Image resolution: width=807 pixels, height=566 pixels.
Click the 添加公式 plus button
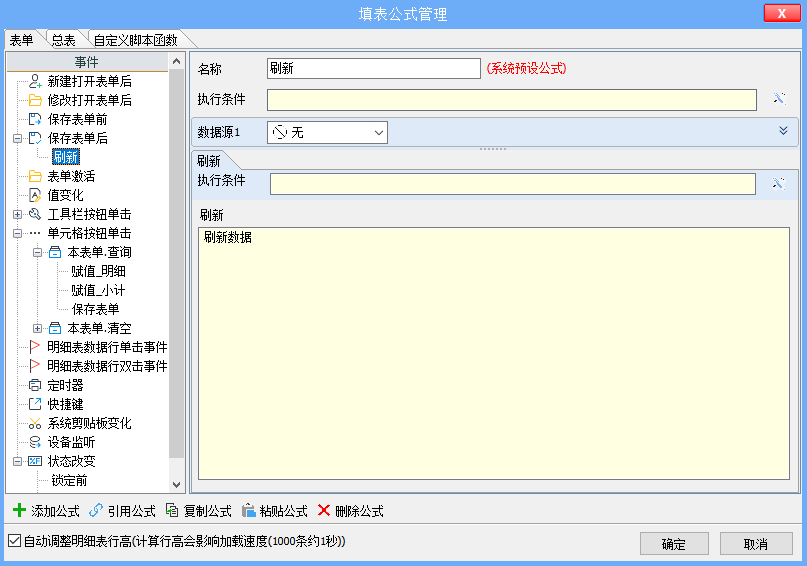[x=46, y=511]
